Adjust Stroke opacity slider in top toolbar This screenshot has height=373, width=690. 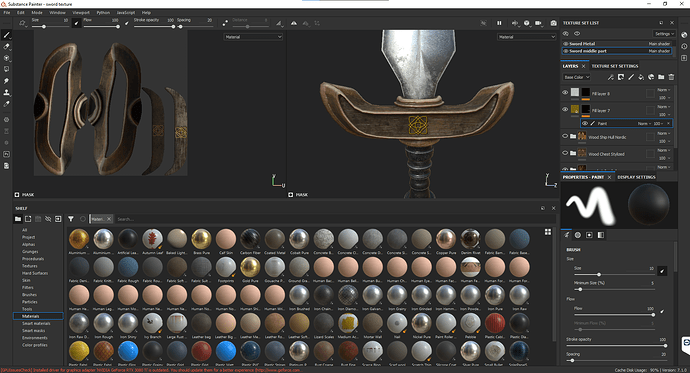(x=154, y=27)
